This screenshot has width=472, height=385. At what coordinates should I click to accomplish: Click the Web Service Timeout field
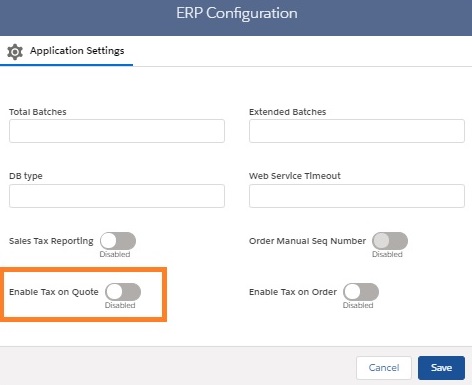click(x=357, y=196)
